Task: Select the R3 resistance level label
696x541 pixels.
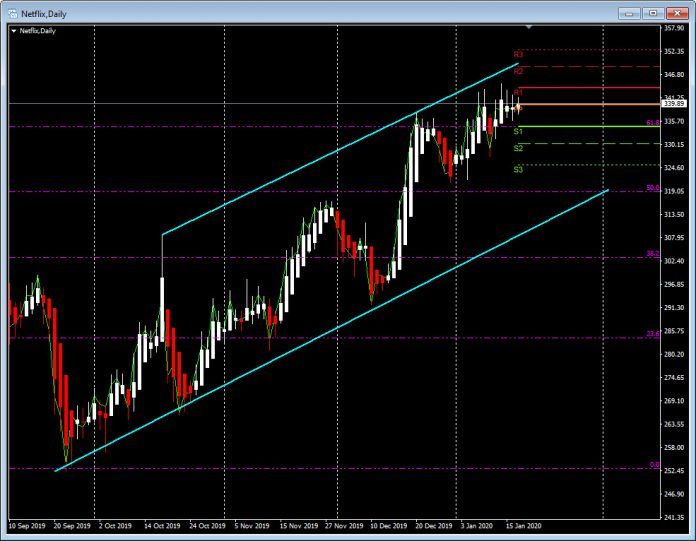Action: (518, 54)
